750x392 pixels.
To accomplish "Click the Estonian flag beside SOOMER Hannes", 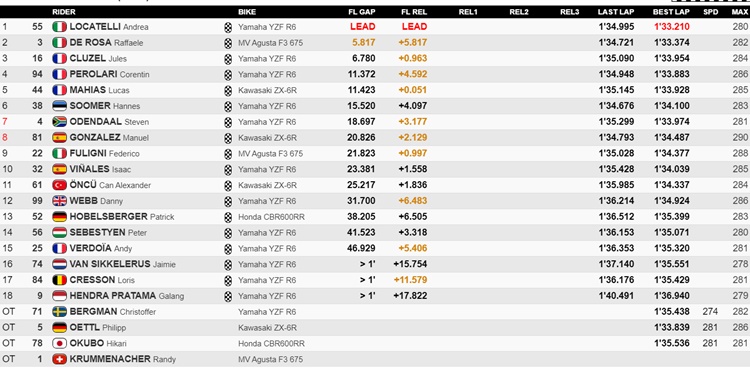I will 59,106.
